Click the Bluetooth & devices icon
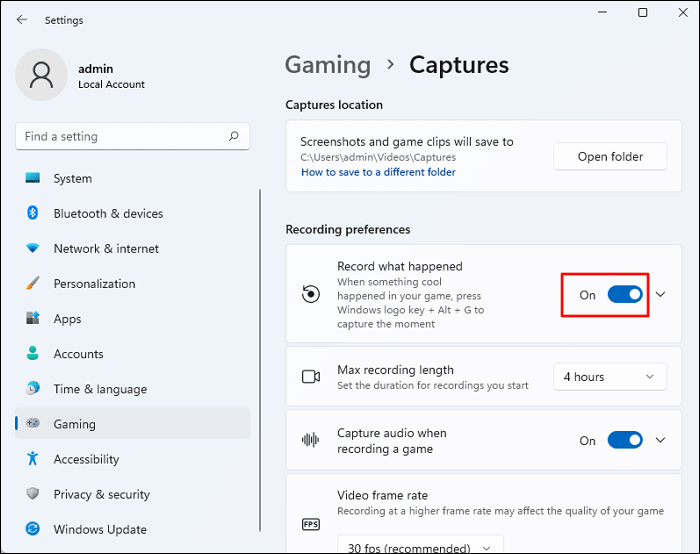The width and height of the screenshot is (700, 554). (33, 213)
